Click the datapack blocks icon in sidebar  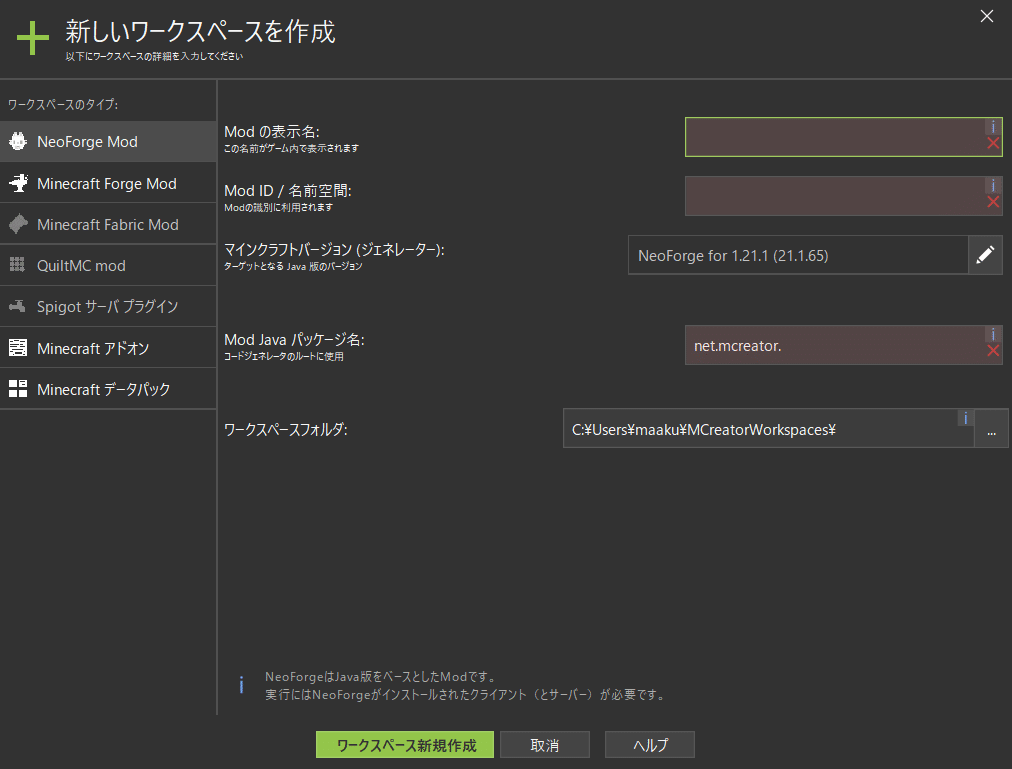point(18,389)
